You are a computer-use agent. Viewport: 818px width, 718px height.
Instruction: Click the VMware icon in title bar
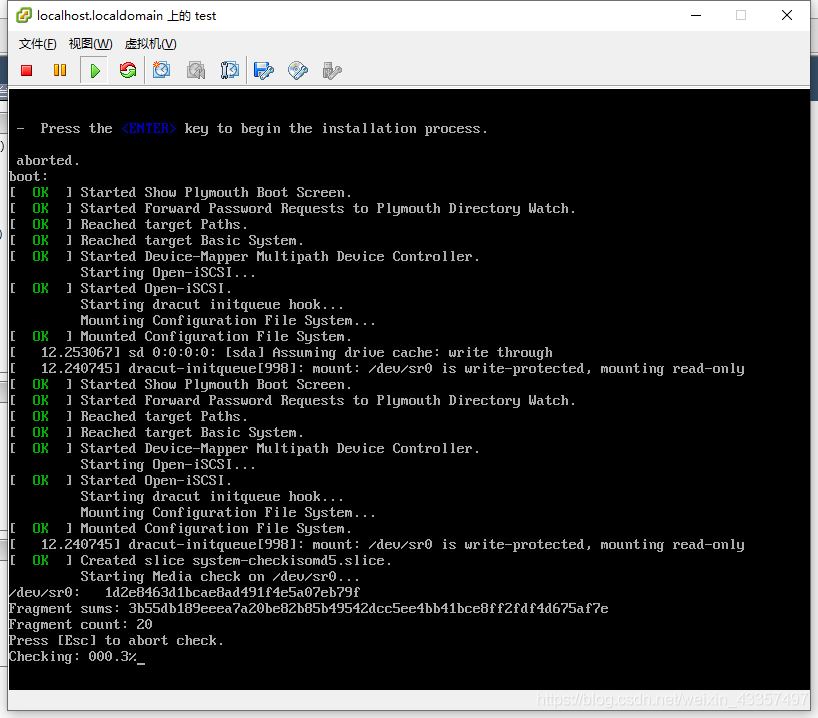click(x=20, y=15)
